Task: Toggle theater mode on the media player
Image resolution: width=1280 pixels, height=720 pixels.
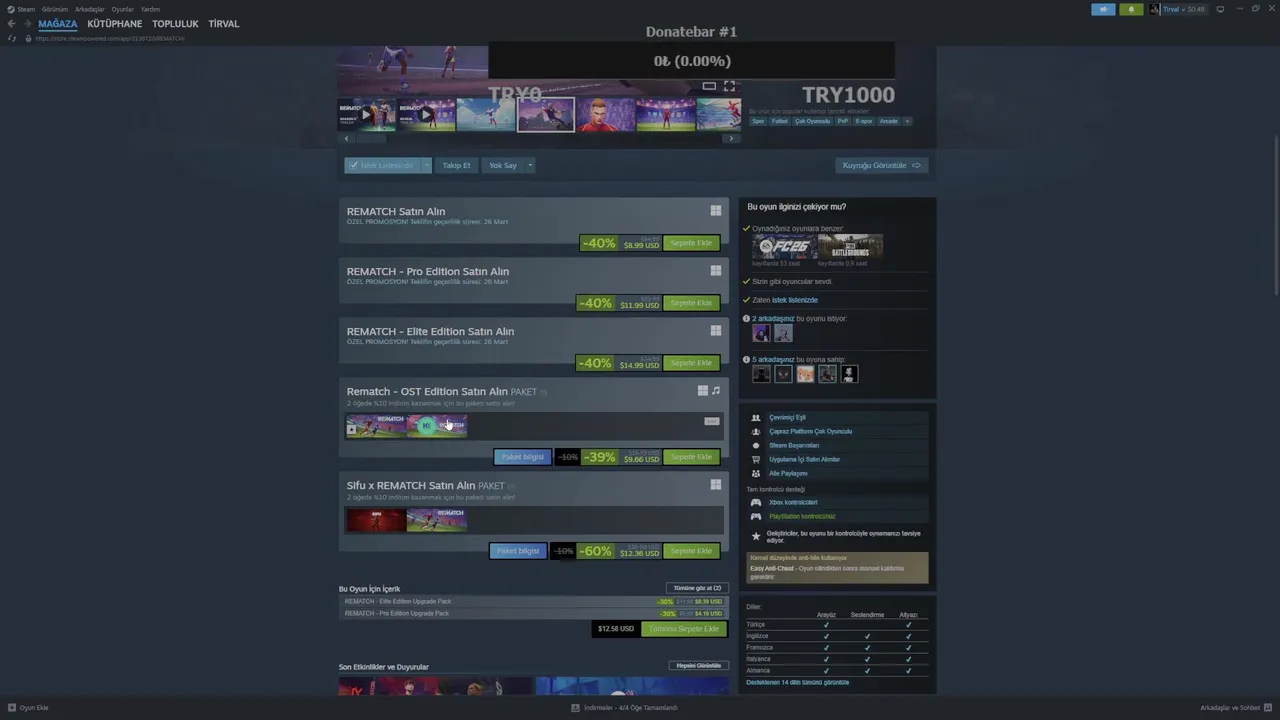Action: coord(709,86)
